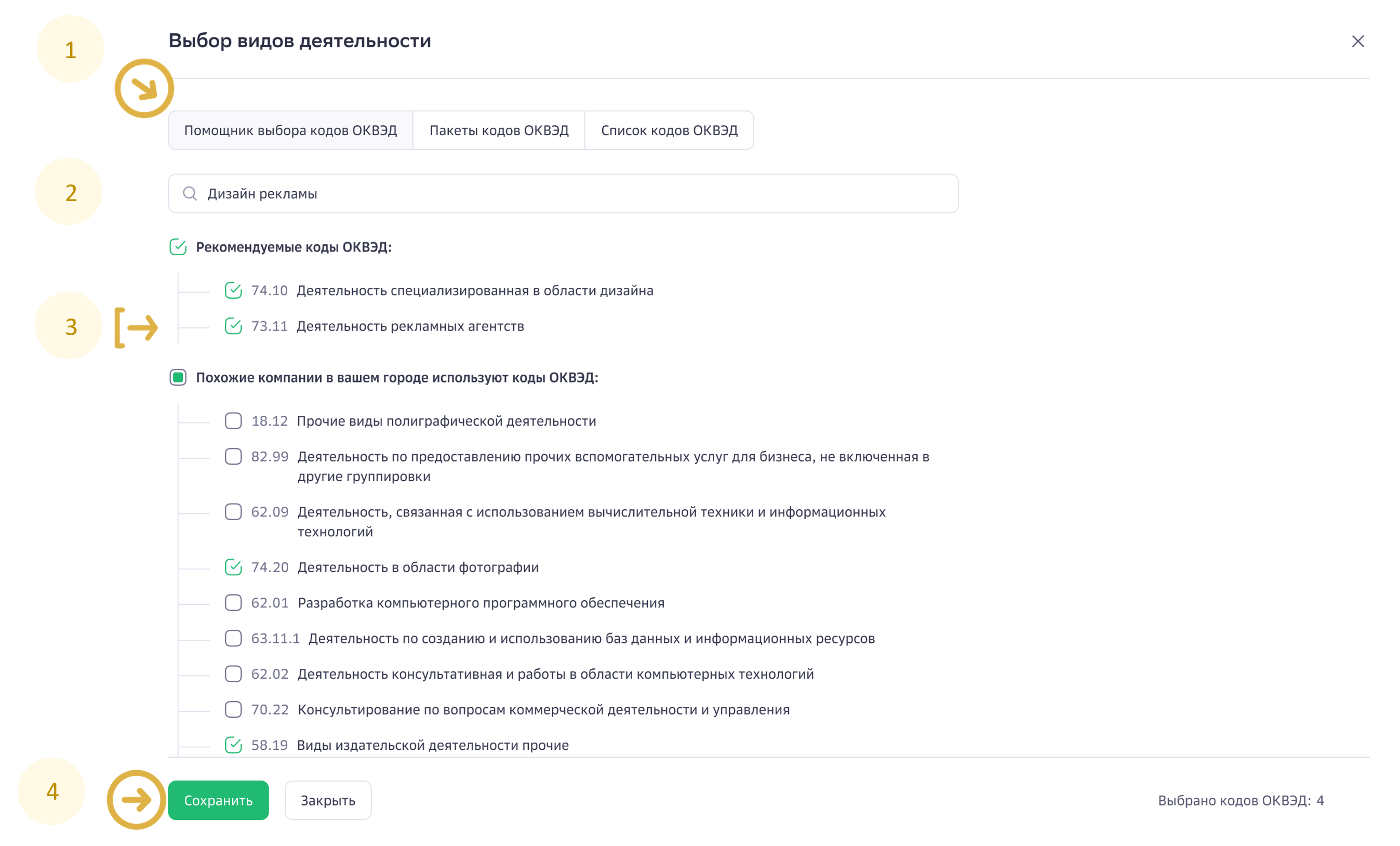Close the activity selection dialog
Image resolution: width=1400 pixels, height=846 pixels.
[1357, 42]
